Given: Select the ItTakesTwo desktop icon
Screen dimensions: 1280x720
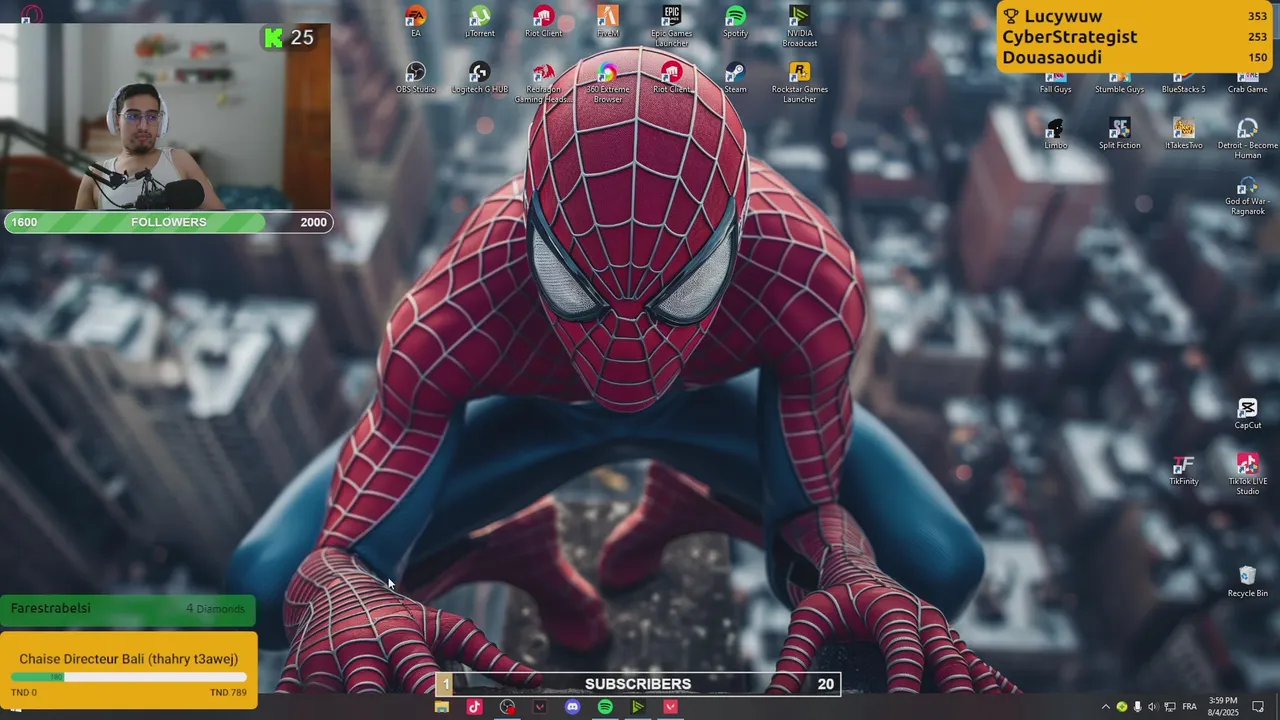Looking at the screenshot, I should (1183, 134).
